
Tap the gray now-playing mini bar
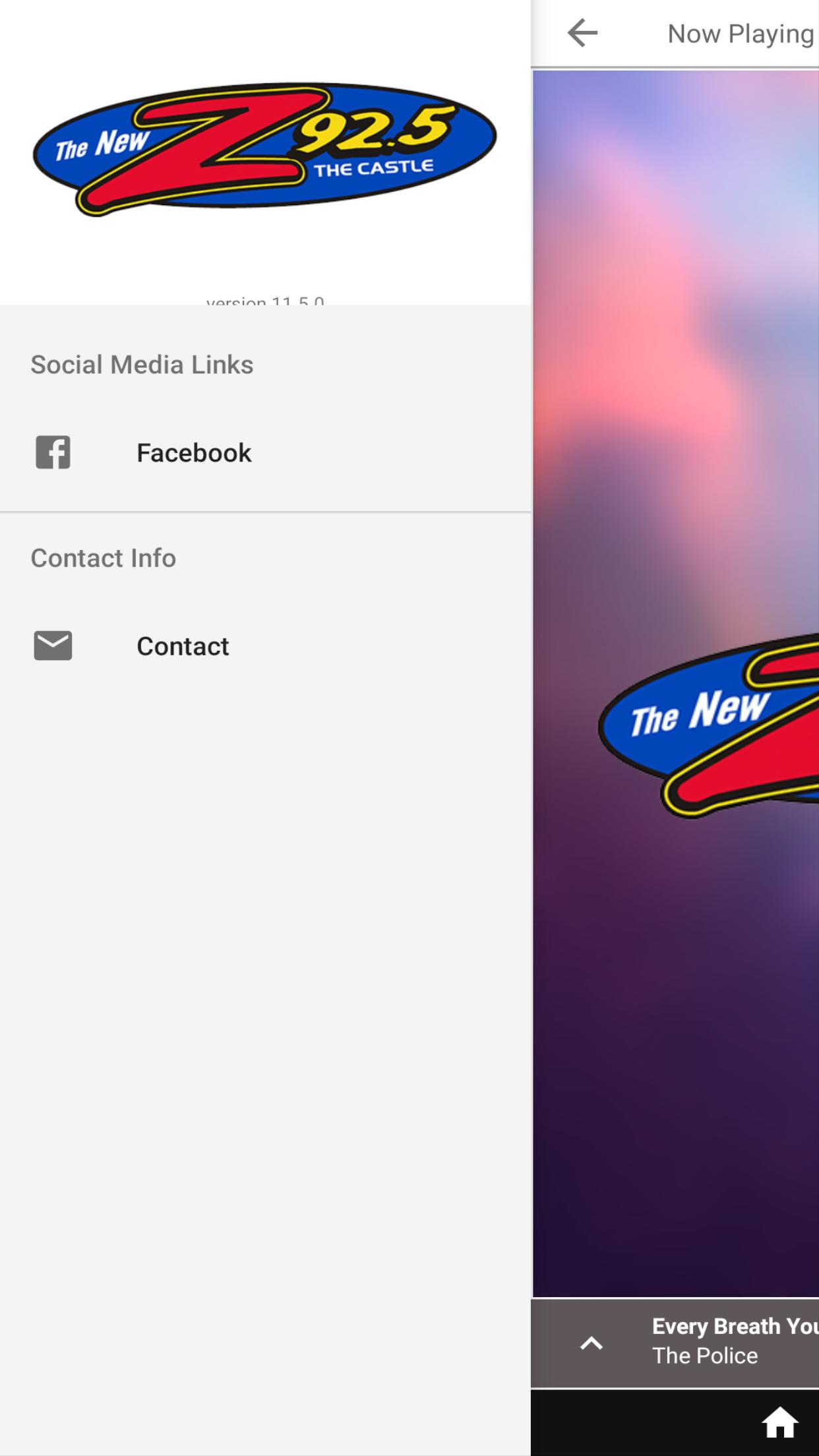click(675, 1343)
